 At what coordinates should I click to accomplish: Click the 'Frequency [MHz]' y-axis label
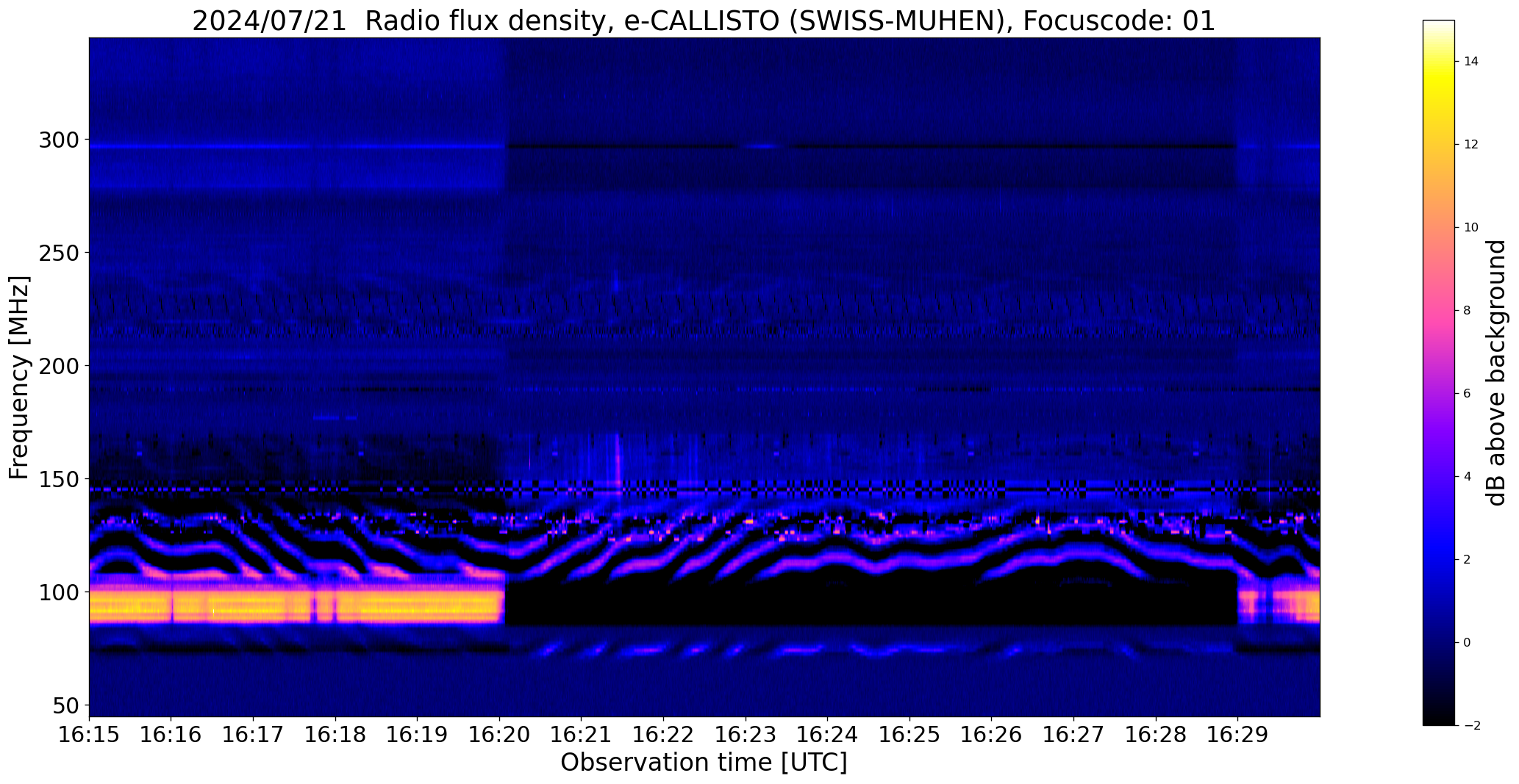19,377
